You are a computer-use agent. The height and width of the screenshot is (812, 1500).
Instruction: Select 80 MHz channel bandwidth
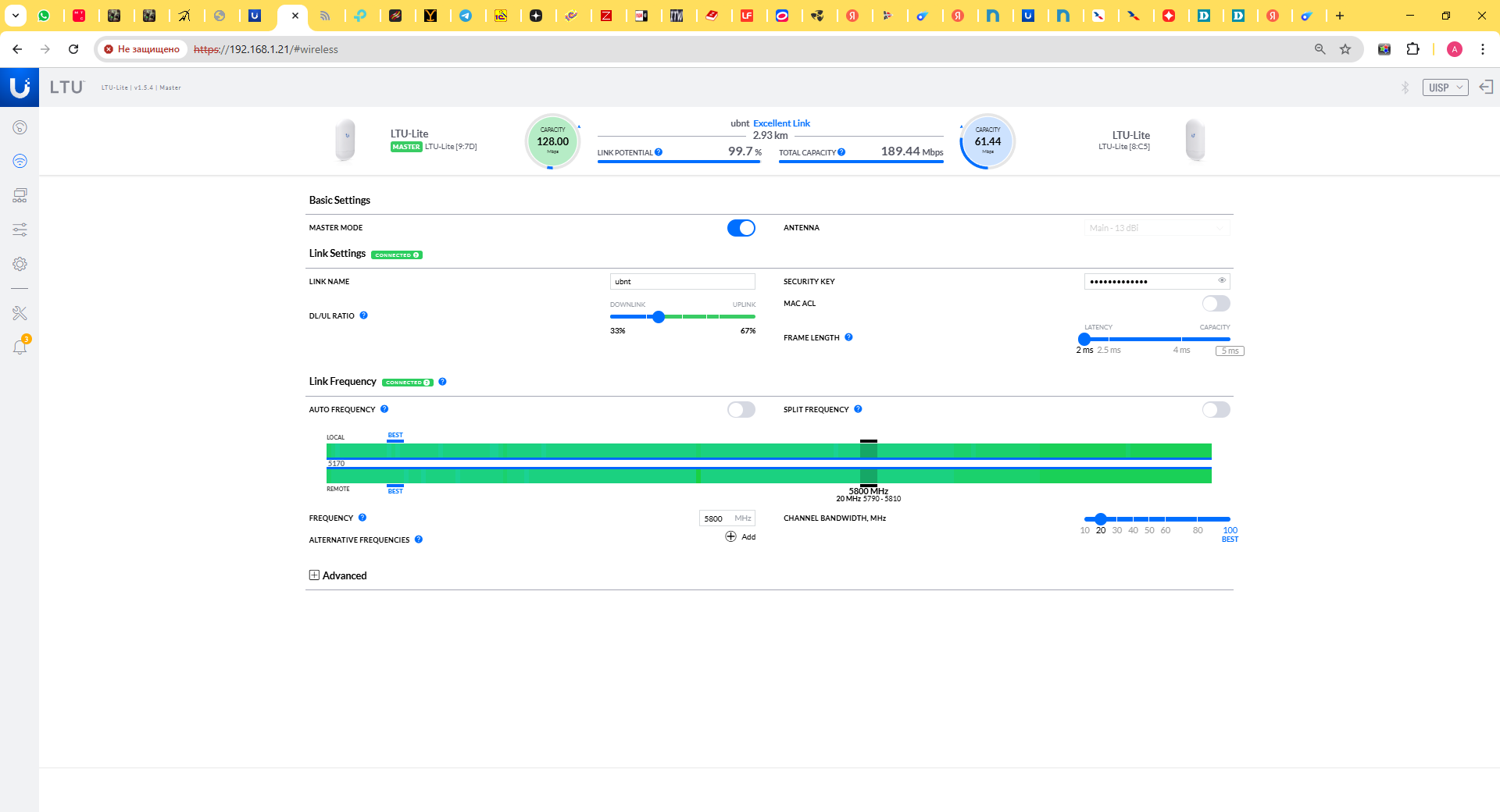click(1198, 530)
